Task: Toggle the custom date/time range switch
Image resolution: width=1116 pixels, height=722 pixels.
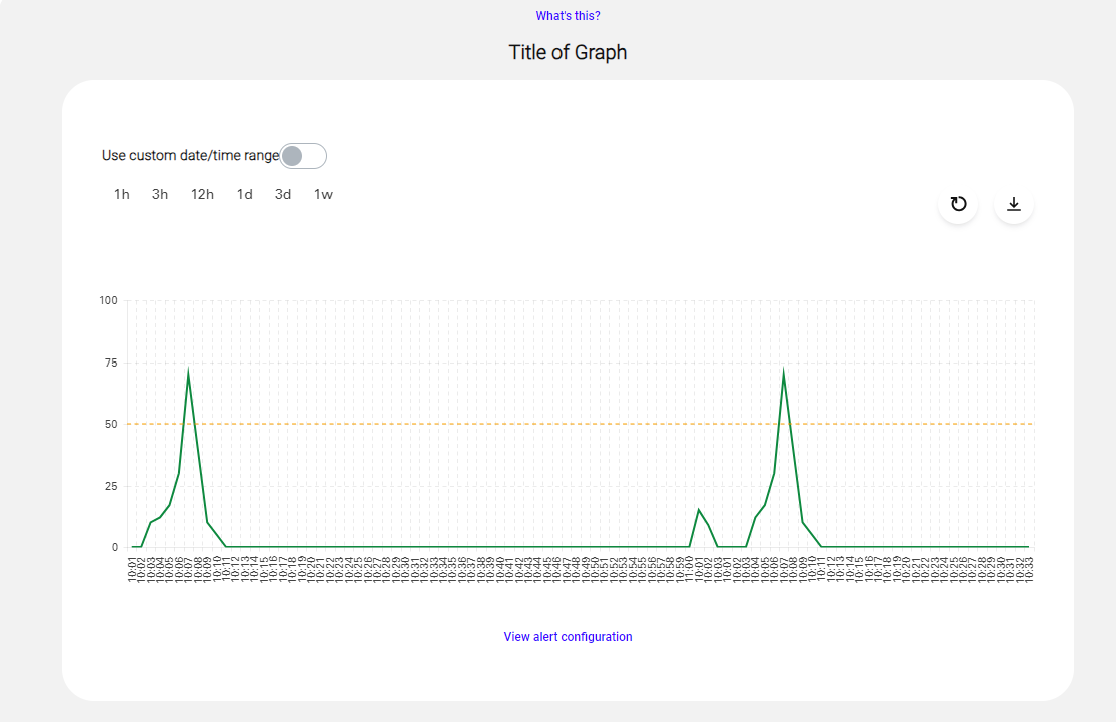Action: (303, 156)
